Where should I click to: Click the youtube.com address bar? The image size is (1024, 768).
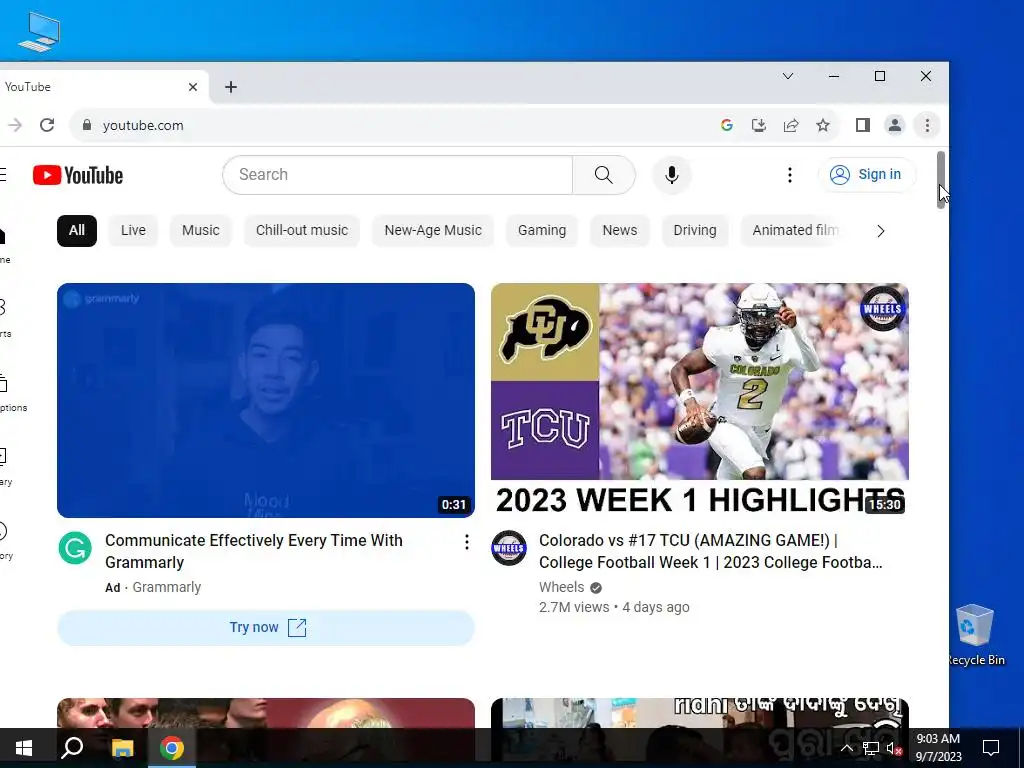click(392, 125)
